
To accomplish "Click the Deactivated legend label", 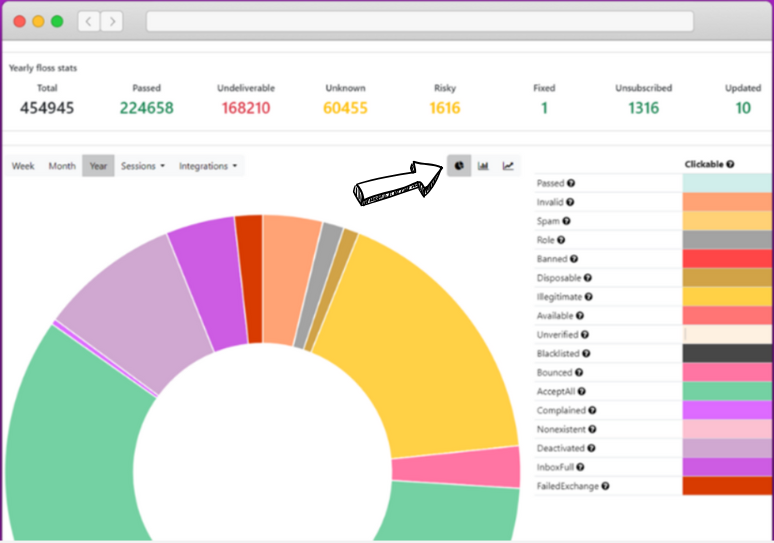I will click(561, 448).
